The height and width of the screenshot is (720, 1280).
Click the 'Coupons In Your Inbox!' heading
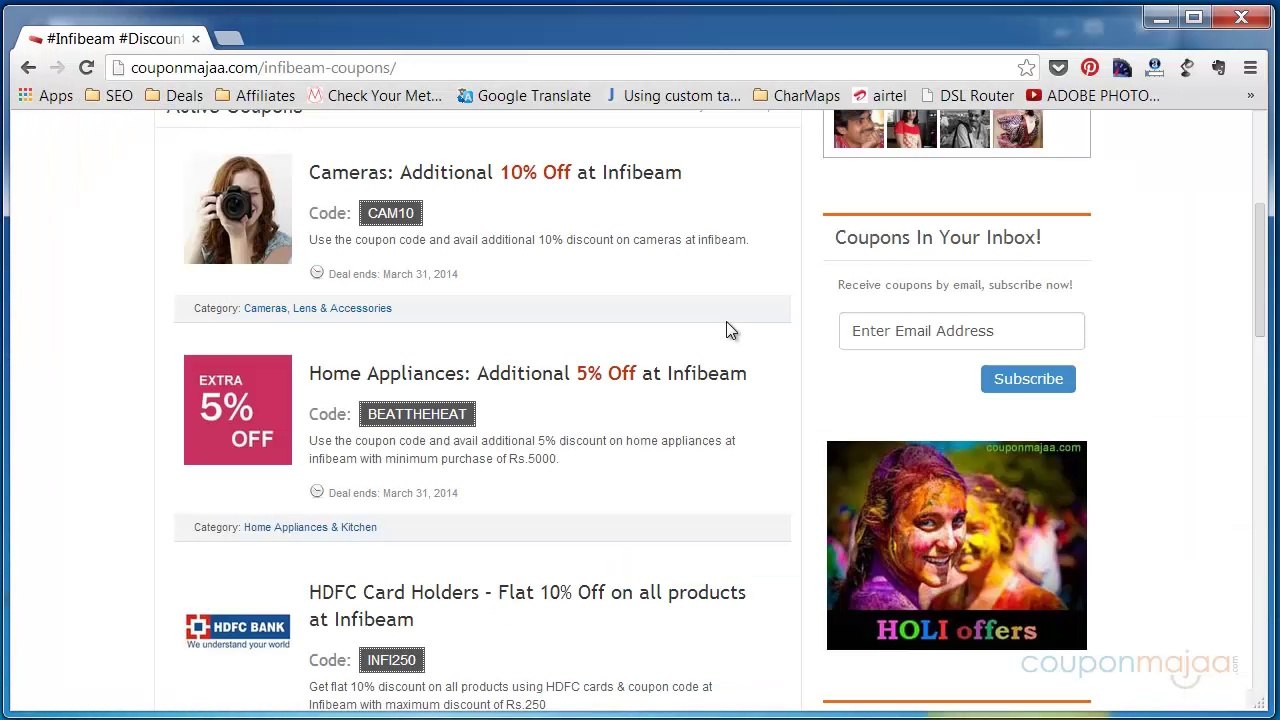tap(938, 237)
